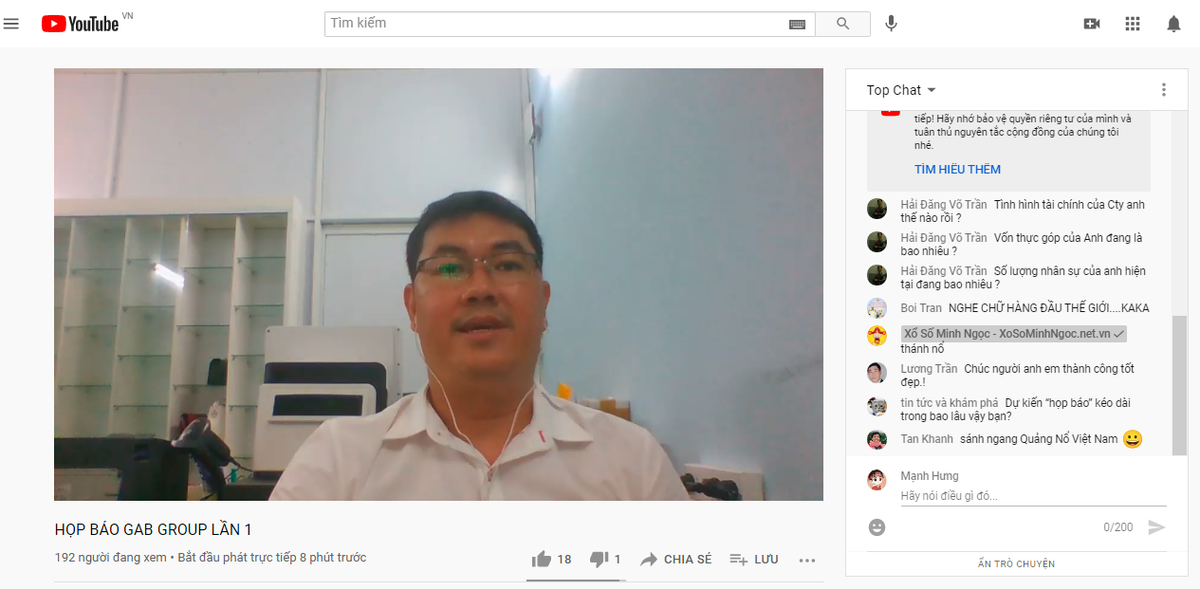Open the on-screen keyboard in search box
This screenshot has height=589, width=1200.
[797, 24]
